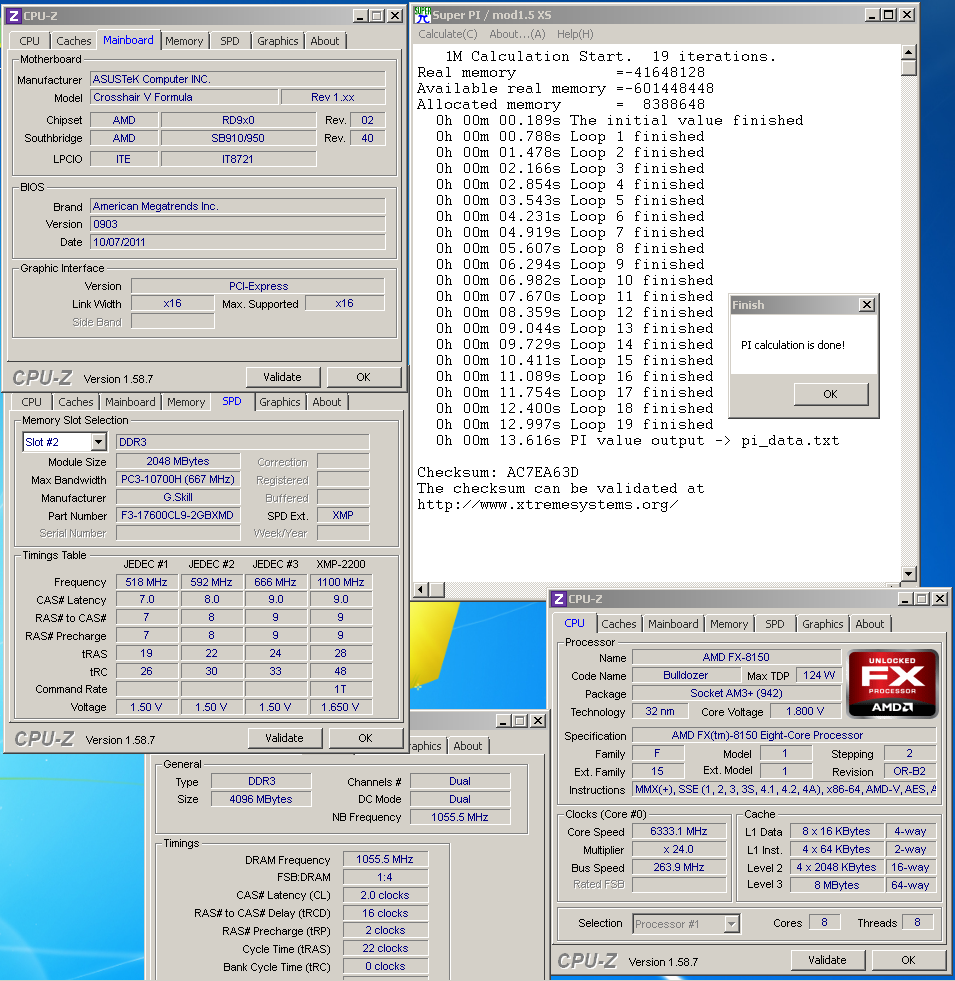Minimize the Super PI window
Viewport: 955px width, 981px height.
[872, 15]
